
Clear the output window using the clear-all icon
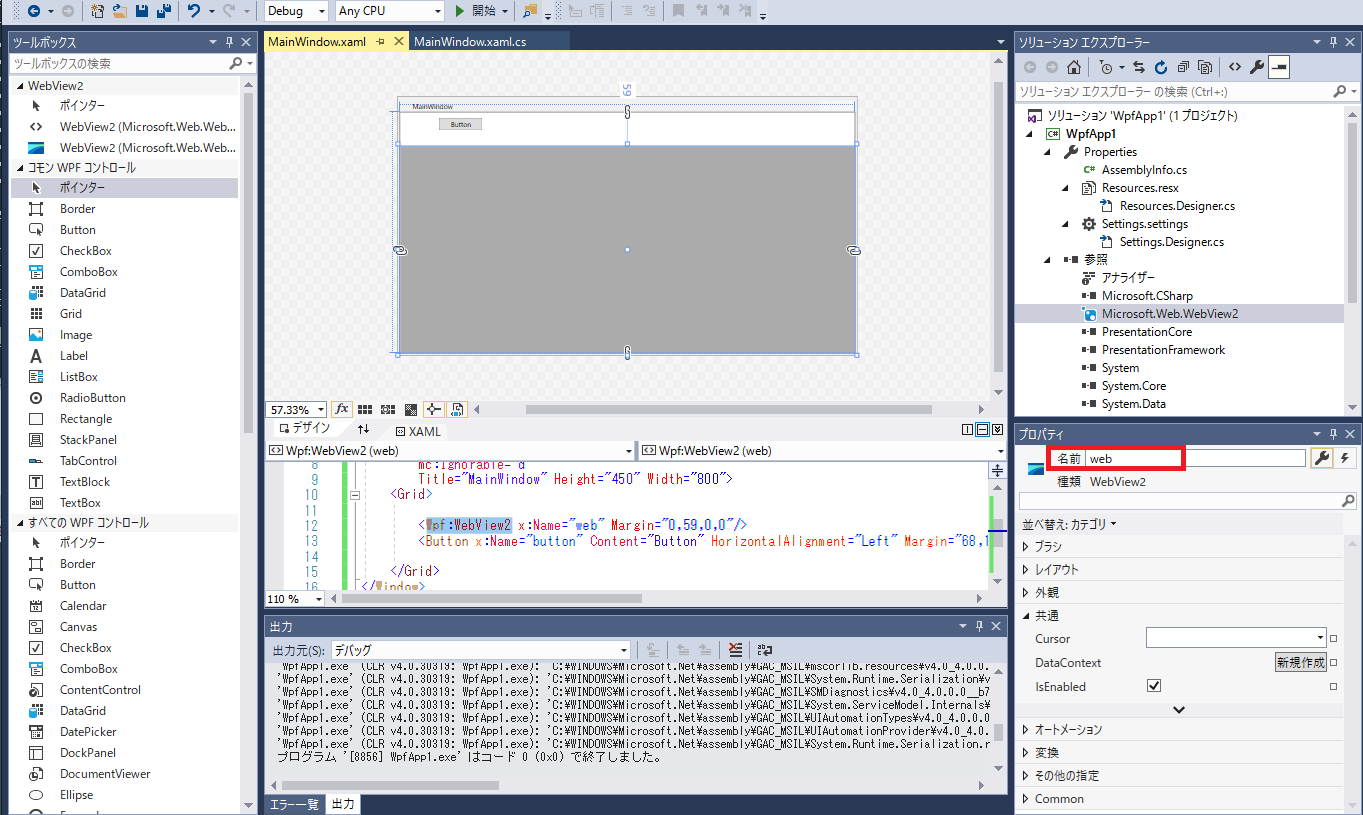pyautogui.click(x=735, y=649)
